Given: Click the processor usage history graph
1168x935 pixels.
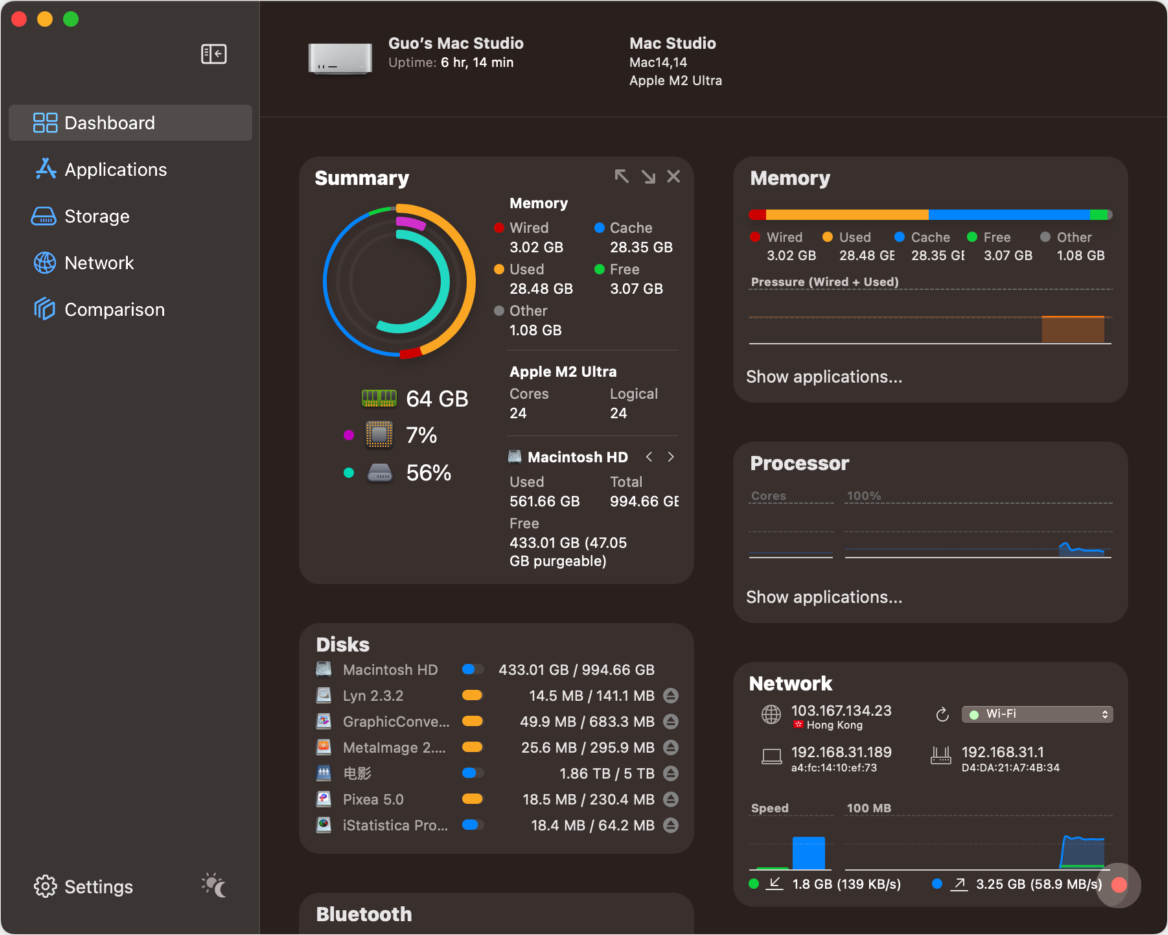Looking at the screenshot, I should pyautogui.click(x=978, y=530).
